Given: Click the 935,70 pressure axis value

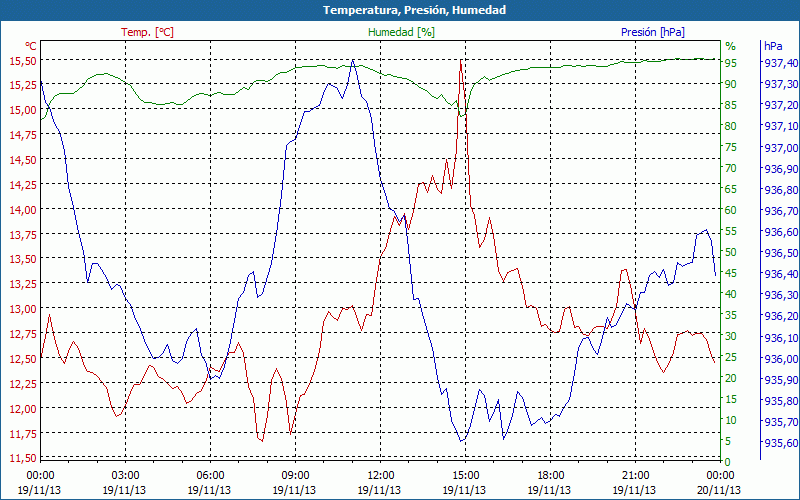Looking at the screenshot, I should (779, 423).
